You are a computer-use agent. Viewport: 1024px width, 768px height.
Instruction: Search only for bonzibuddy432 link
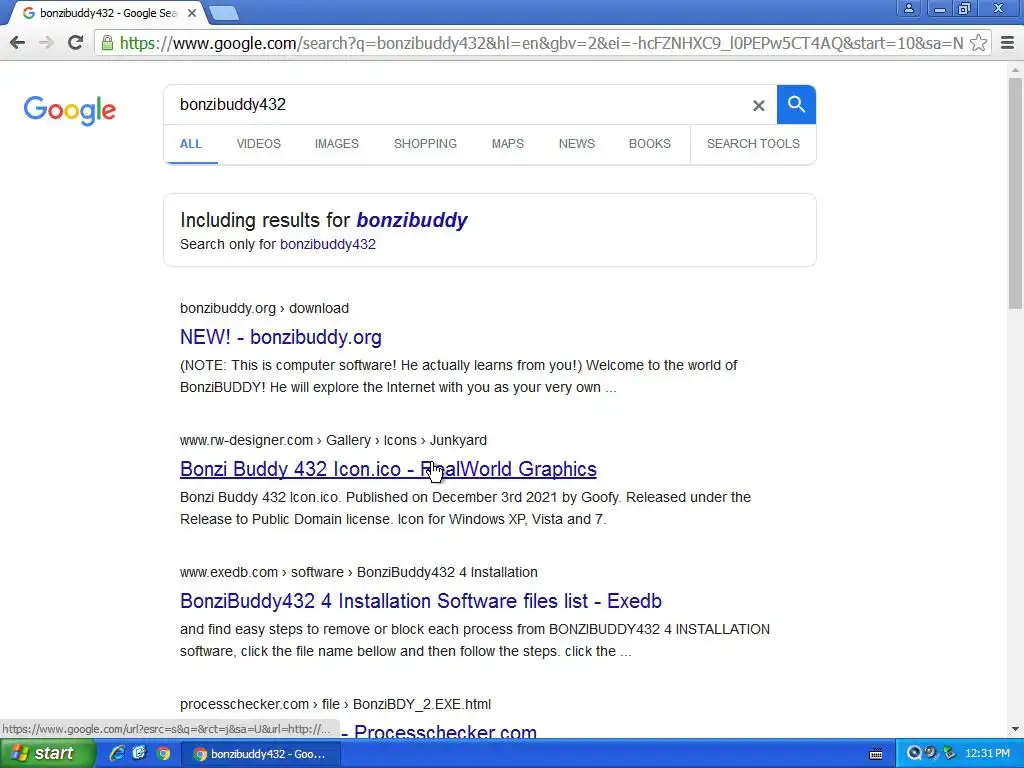click(x=328, y=244)
